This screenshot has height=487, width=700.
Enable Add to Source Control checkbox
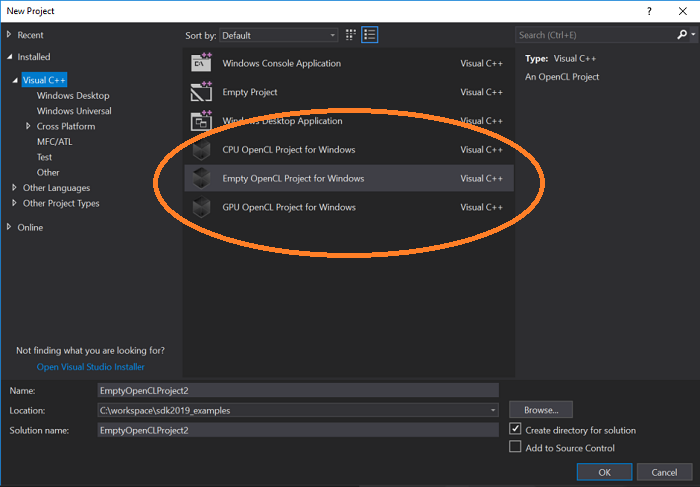pyautogui.click(x=515, y=447)
